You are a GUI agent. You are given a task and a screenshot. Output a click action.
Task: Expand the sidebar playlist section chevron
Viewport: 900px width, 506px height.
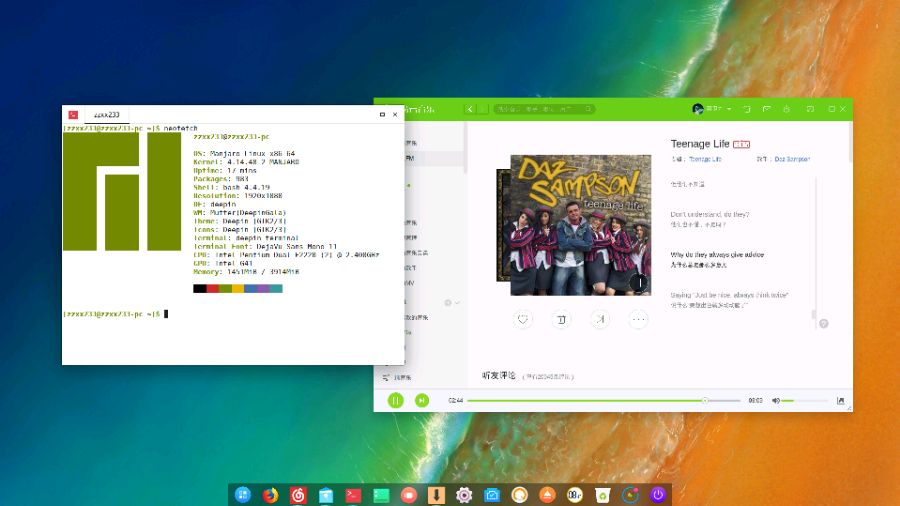coord(457,302)
